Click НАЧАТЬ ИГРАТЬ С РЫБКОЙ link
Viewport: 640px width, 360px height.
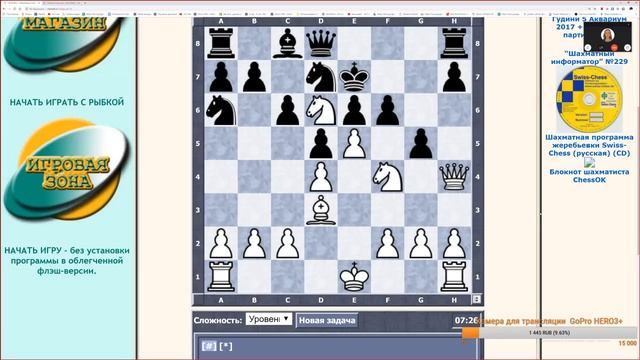click(67, 102)
